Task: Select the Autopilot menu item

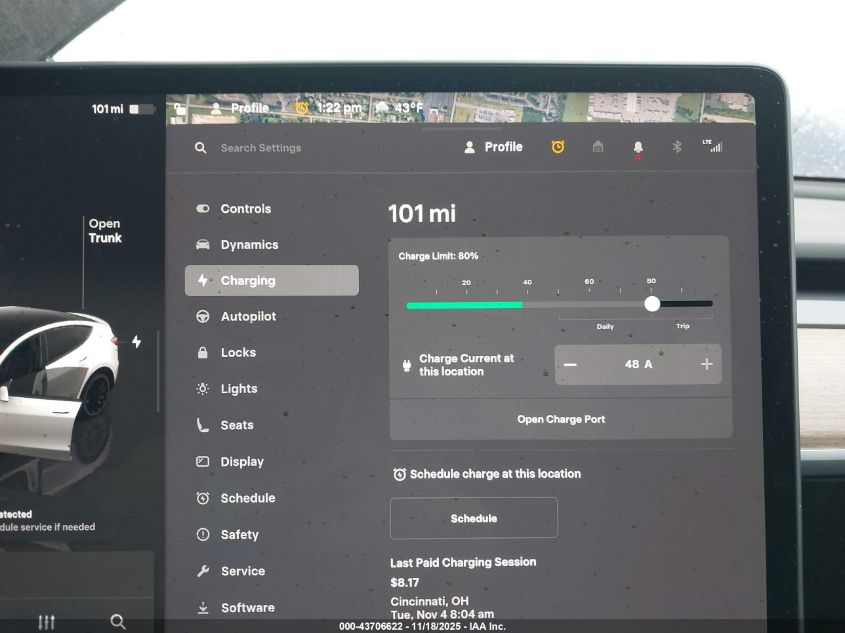Action: (x=248, y=317)
